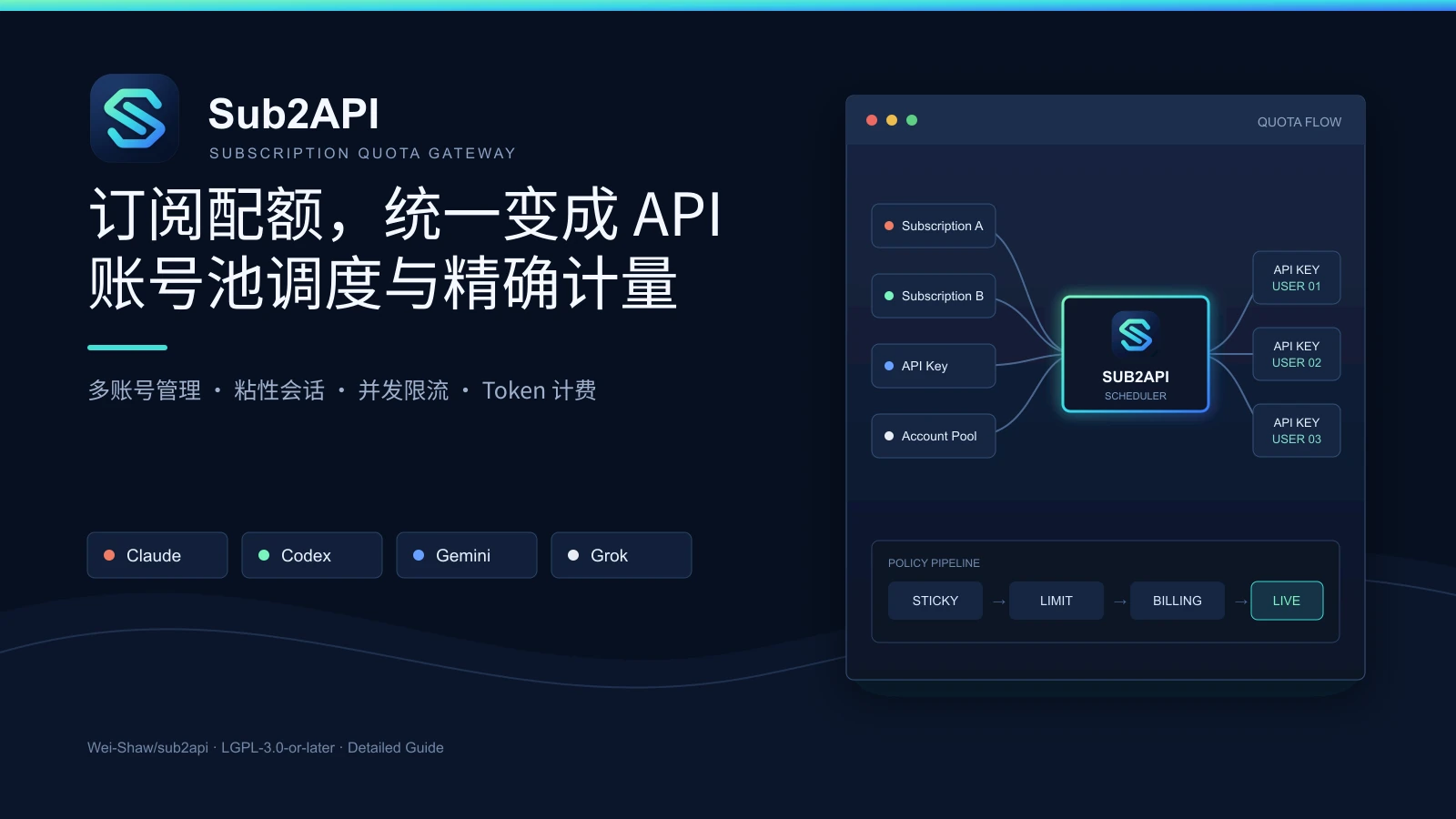Image resolution: width=1456 pixels, height=819 pixels.
Task: Open the API KEY USER 02 box
Action: [1297, 354]
